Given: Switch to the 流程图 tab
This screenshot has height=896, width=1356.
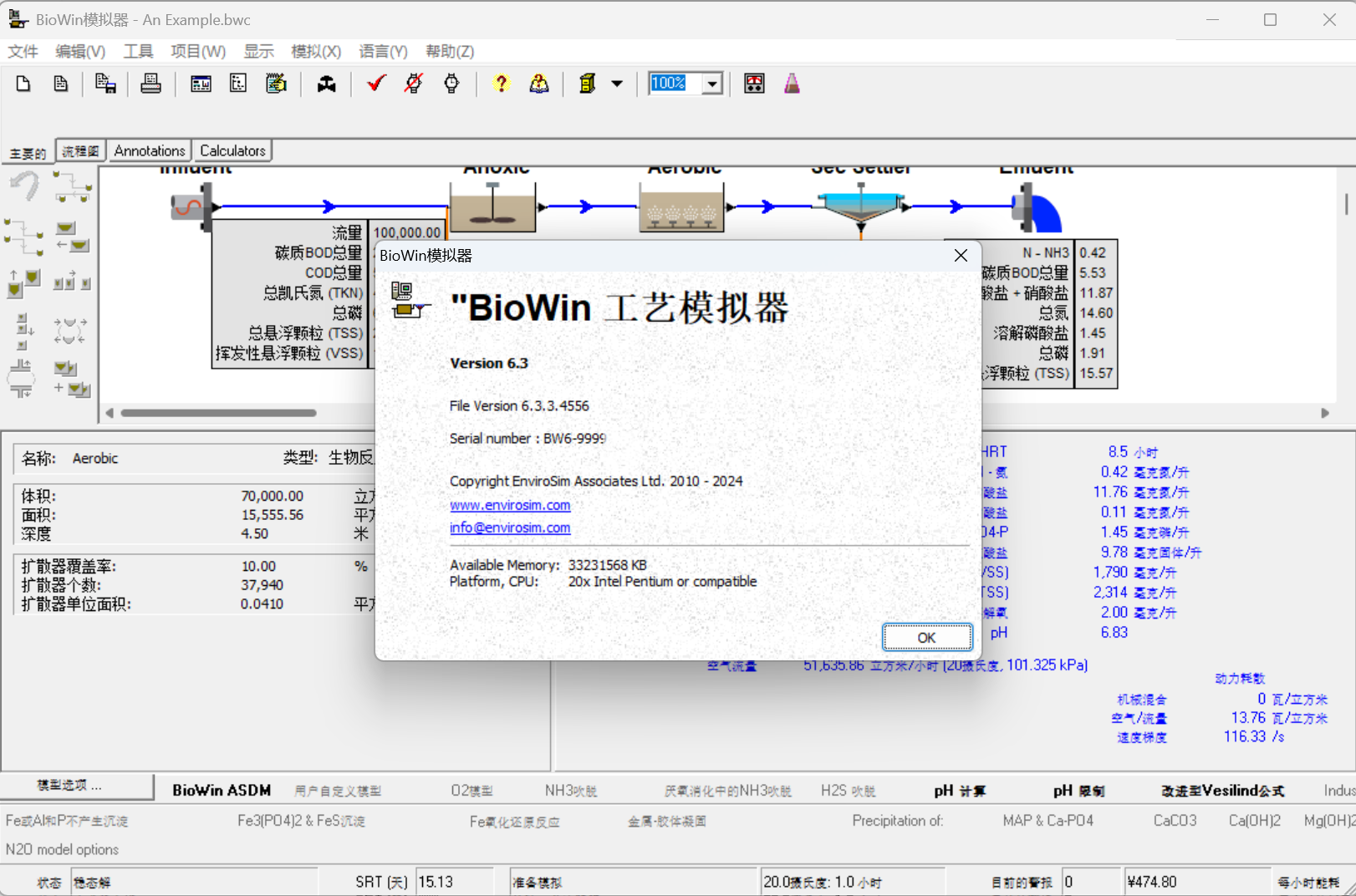Looking at the screenshot, I should 80,151.
